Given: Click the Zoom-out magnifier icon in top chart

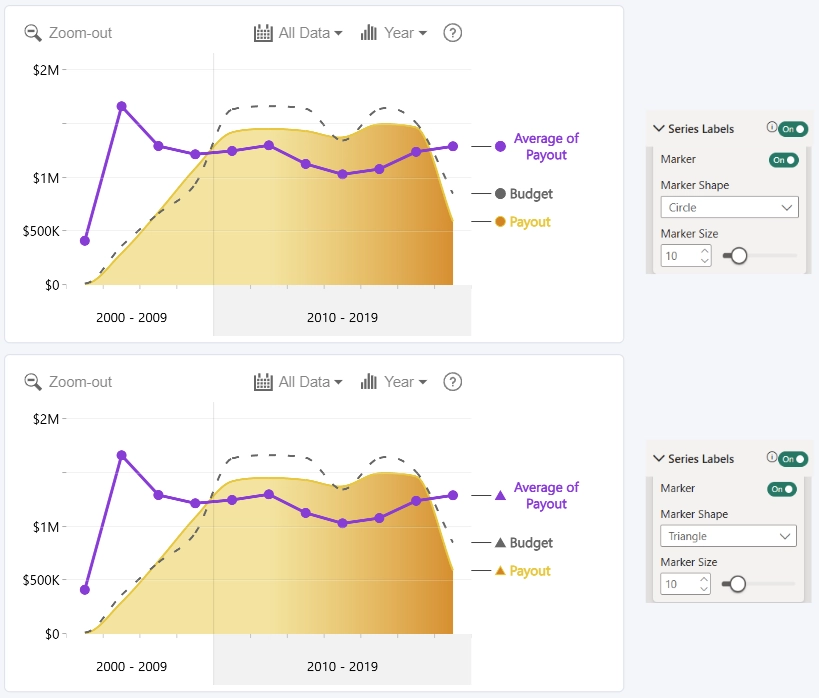Looking at the screenshot, I should (x=33, y=33).
